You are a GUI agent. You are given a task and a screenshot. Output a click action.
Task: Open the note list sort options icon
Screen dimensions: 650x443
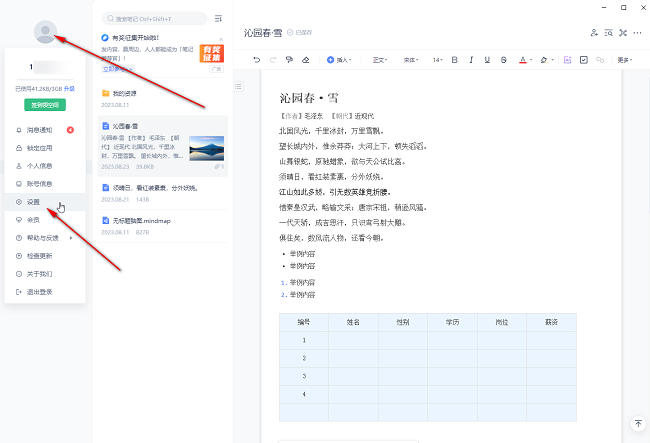tap(218, 18)
